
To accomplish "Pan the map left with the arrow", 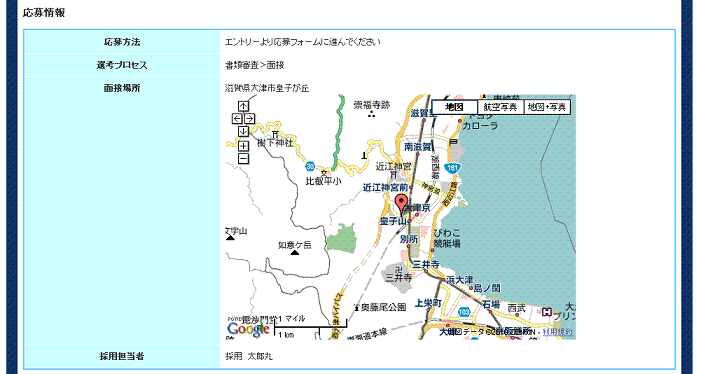I will 237,118.
